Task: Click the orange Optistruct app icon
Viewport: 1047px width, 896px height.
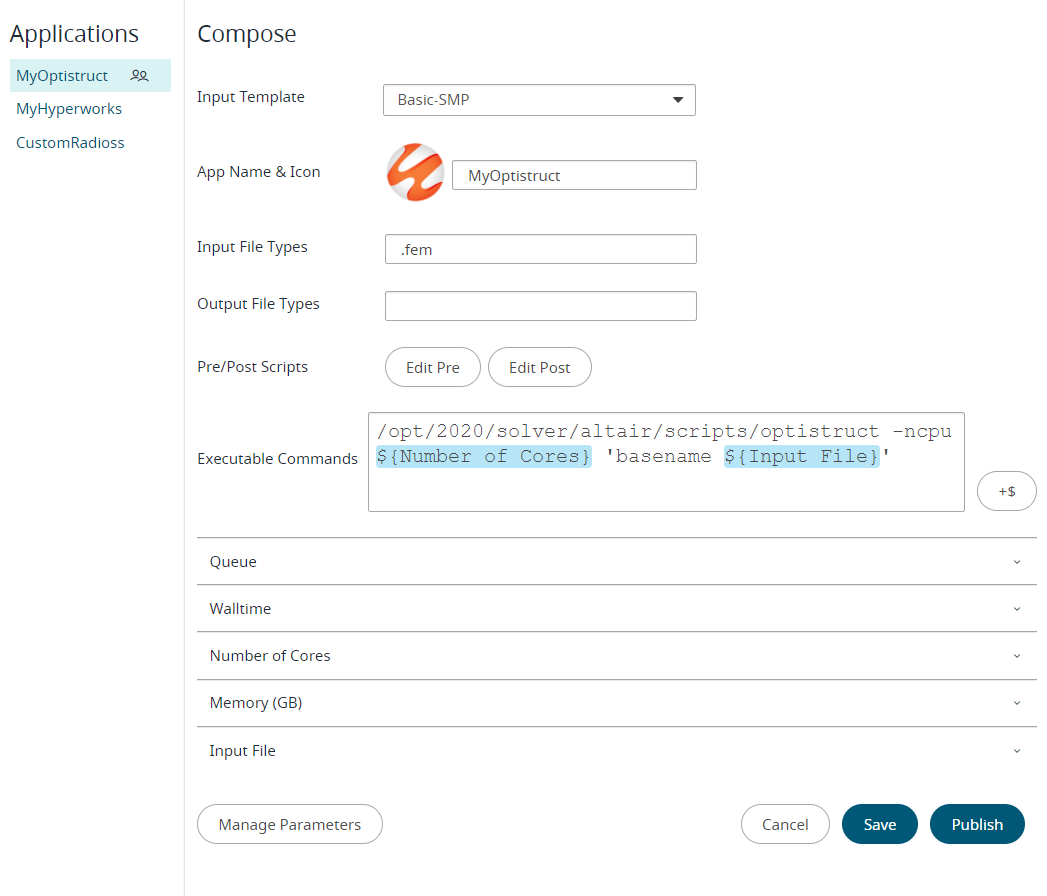Action: pos(415,172)
